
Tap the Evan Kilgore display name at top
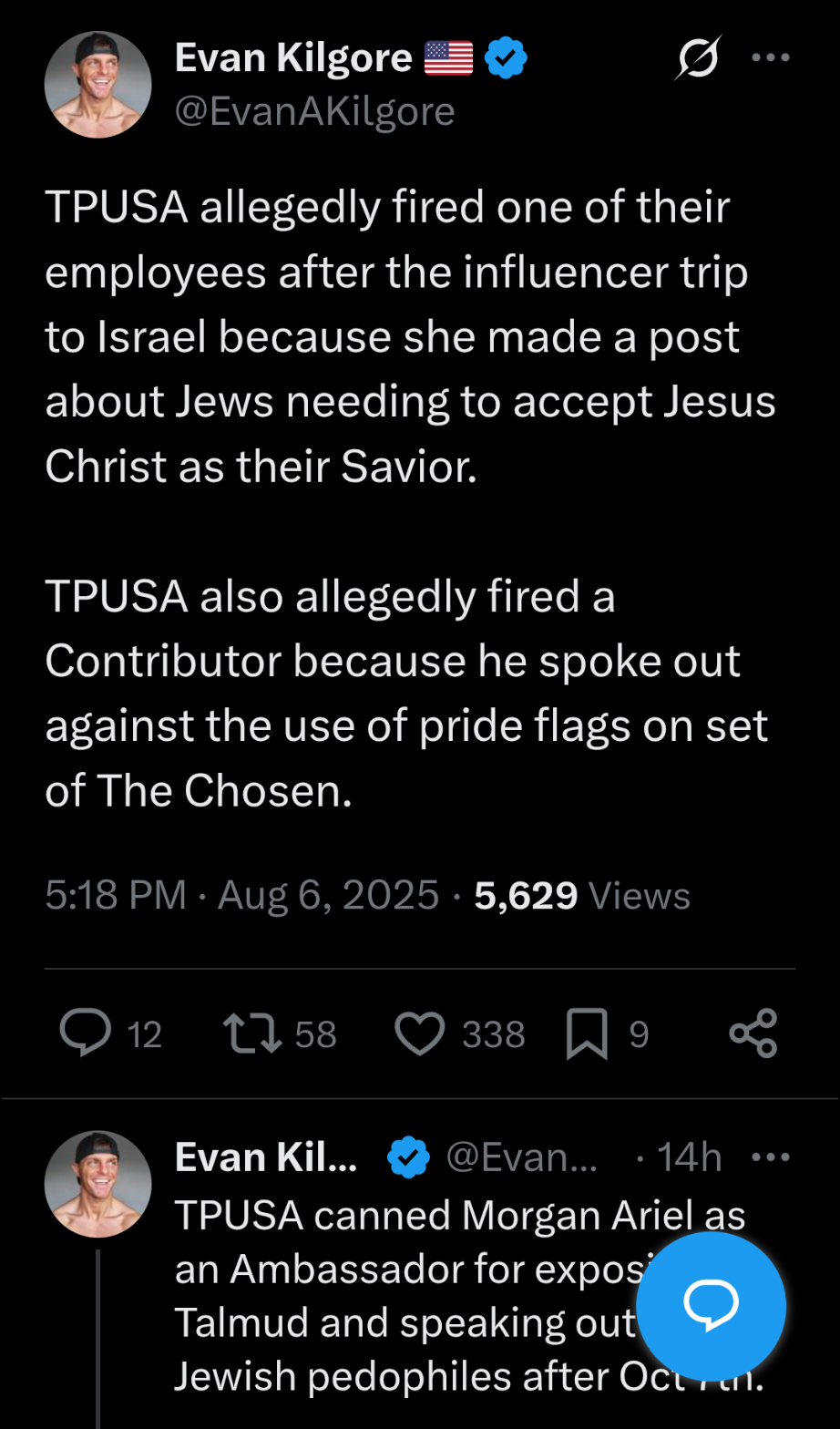[x=293, y=58]
